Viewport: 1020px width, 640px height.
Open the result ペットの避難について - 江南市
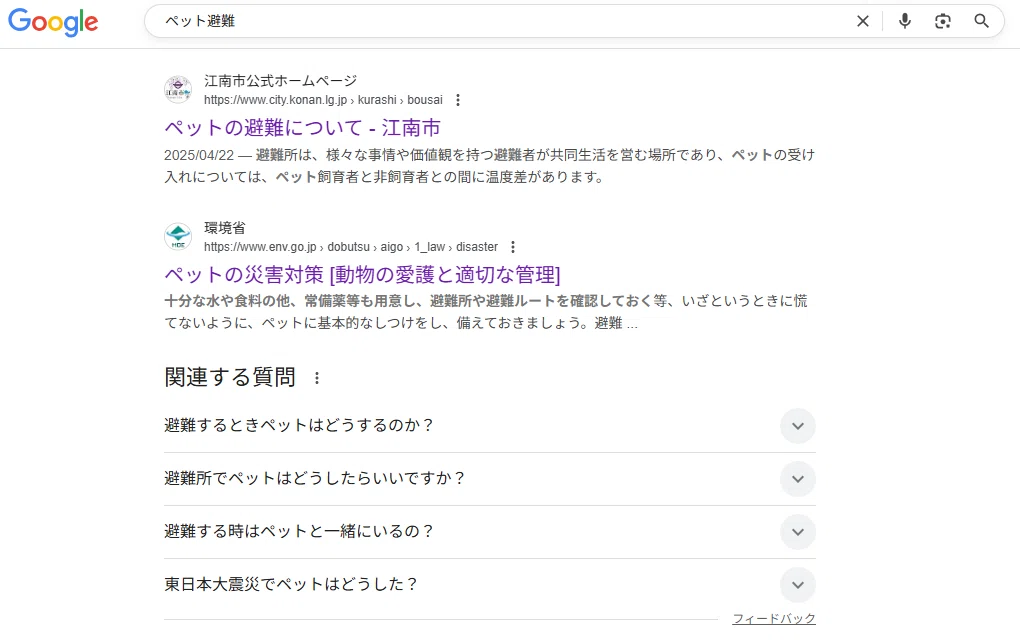pos(302,127)
